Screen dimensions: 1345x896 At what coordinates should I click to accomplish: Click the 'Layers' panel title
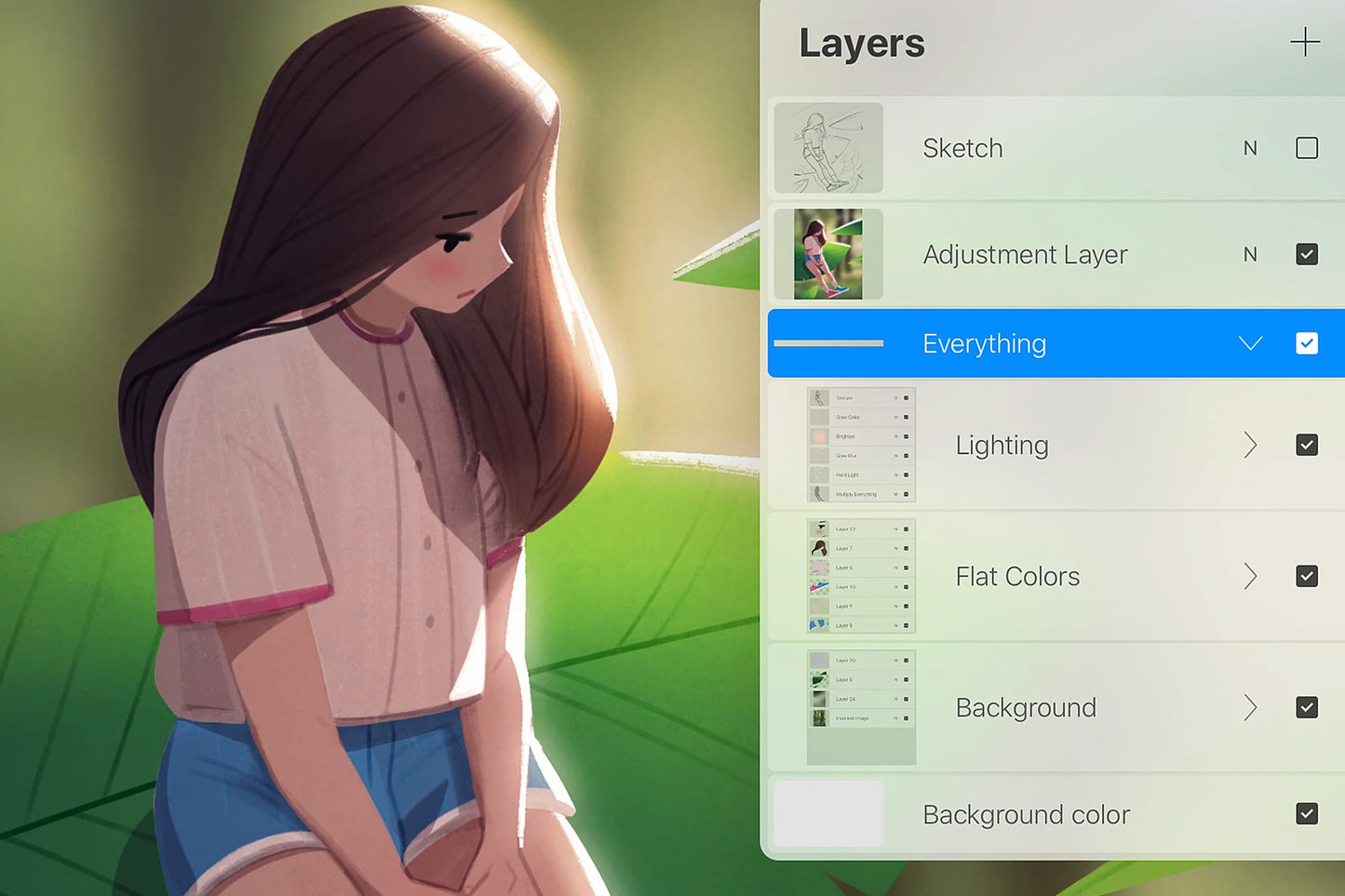(x=862, y=43)
